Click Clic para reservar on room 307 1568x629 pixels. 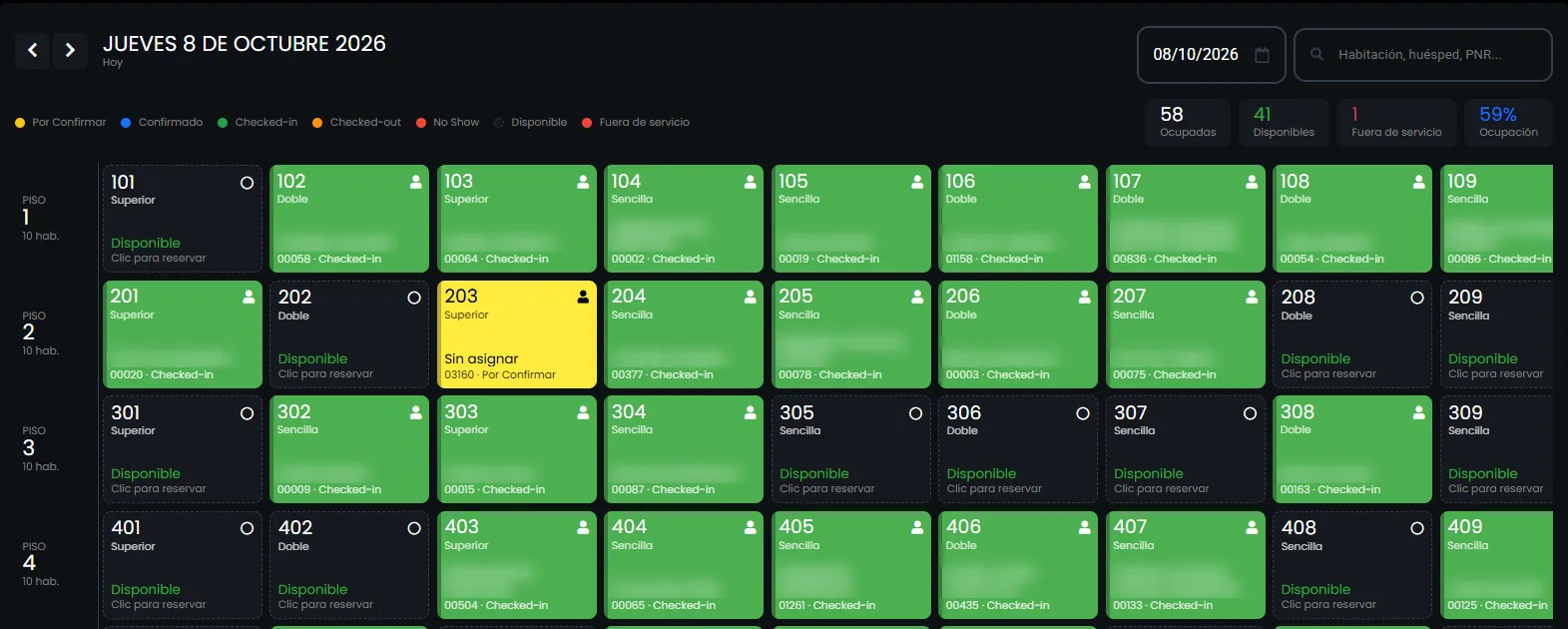coord(1161,489)
